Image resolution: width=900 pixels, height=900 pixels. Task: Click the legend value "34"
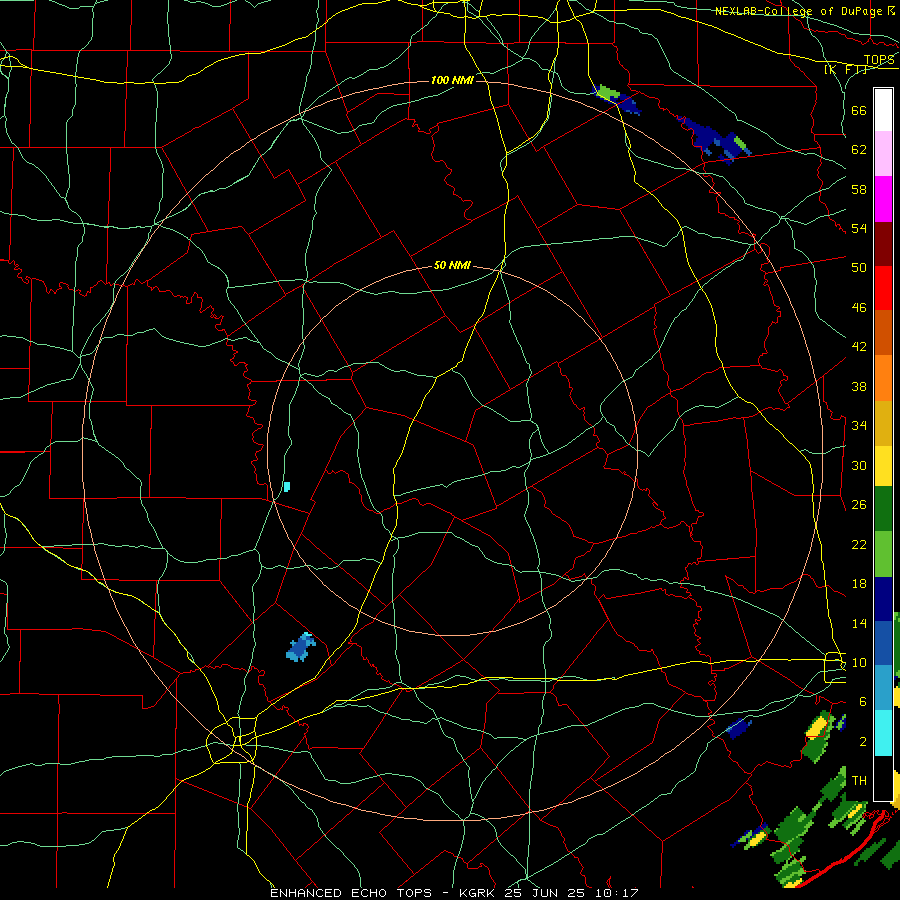pos(859,426)
